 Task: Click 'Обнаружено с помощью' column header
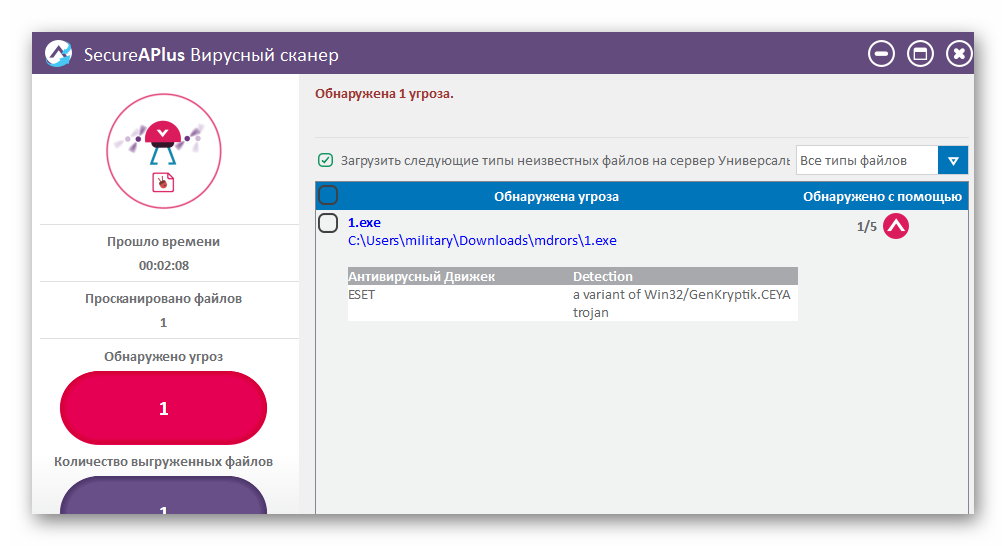(882, 197)
